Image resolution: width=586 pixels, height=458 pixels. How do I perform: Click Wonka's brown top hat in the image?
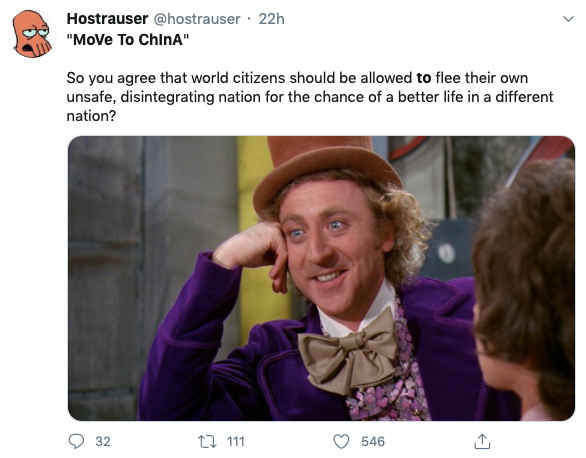327,170
